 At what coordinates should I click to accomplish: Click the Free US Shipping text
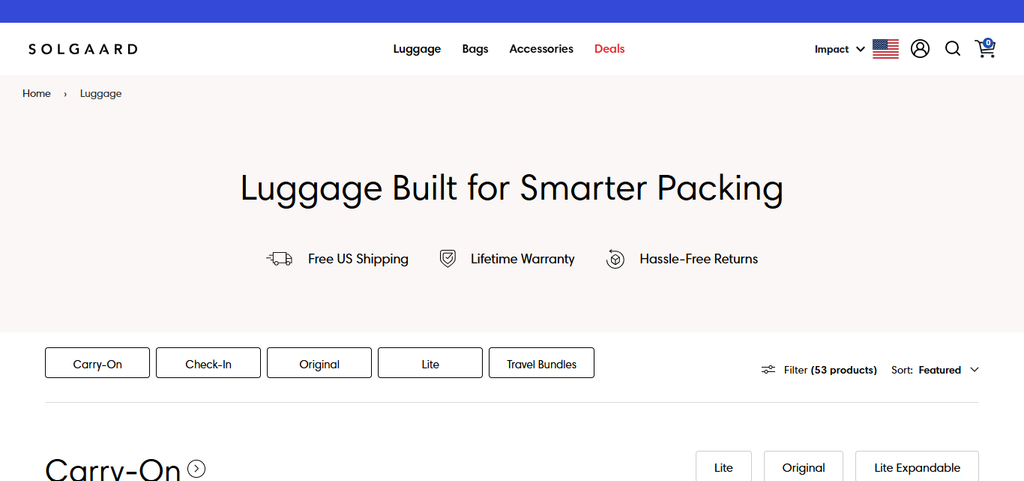coord(358,259)
